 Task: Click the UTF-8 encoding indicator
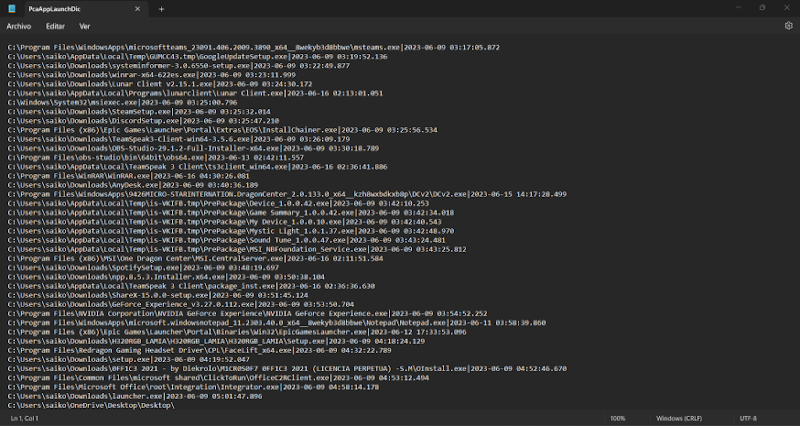tap(748, 418)
